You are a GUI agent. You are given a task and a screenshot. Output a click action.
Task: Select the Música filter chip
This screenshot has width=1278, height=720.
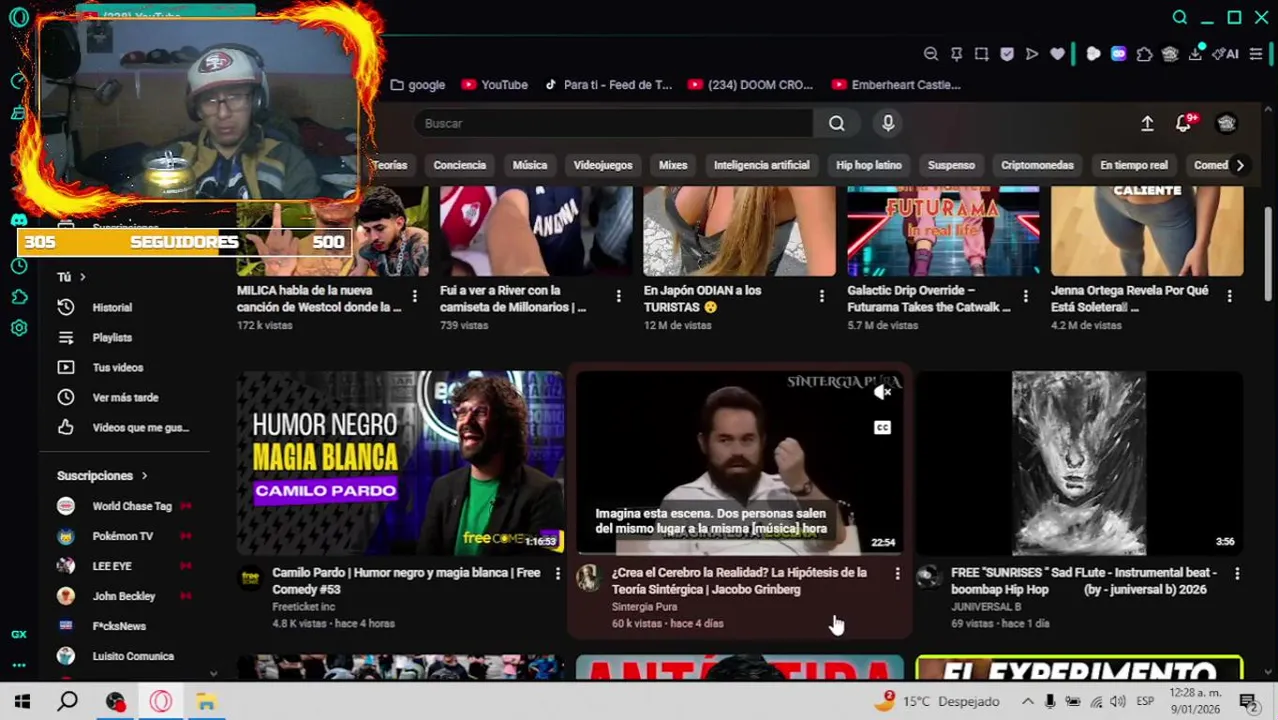[x=530, y=165]
